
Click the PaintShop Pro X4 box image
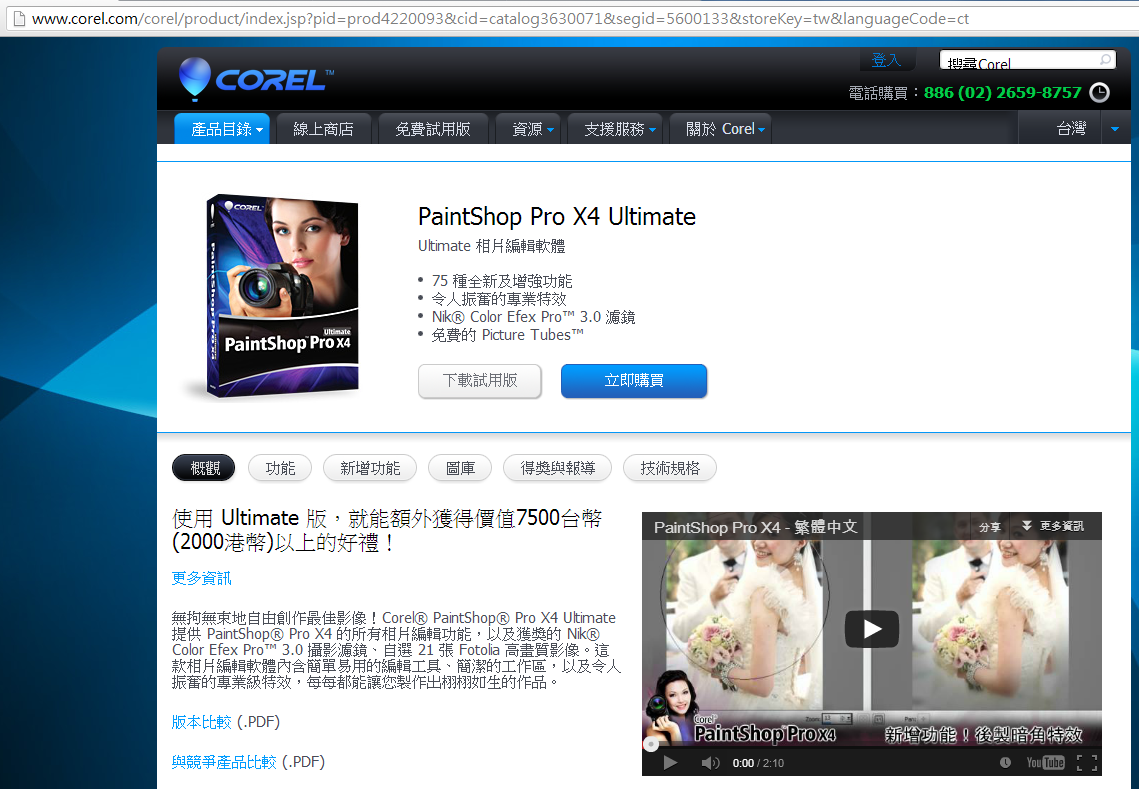[283, 296]
